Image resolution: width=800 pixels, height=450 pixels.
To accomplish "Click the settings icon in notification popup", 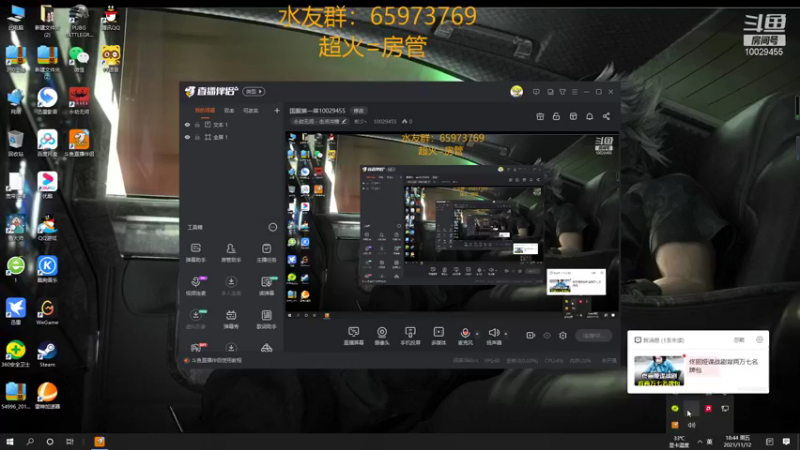I will click(759, 339).
